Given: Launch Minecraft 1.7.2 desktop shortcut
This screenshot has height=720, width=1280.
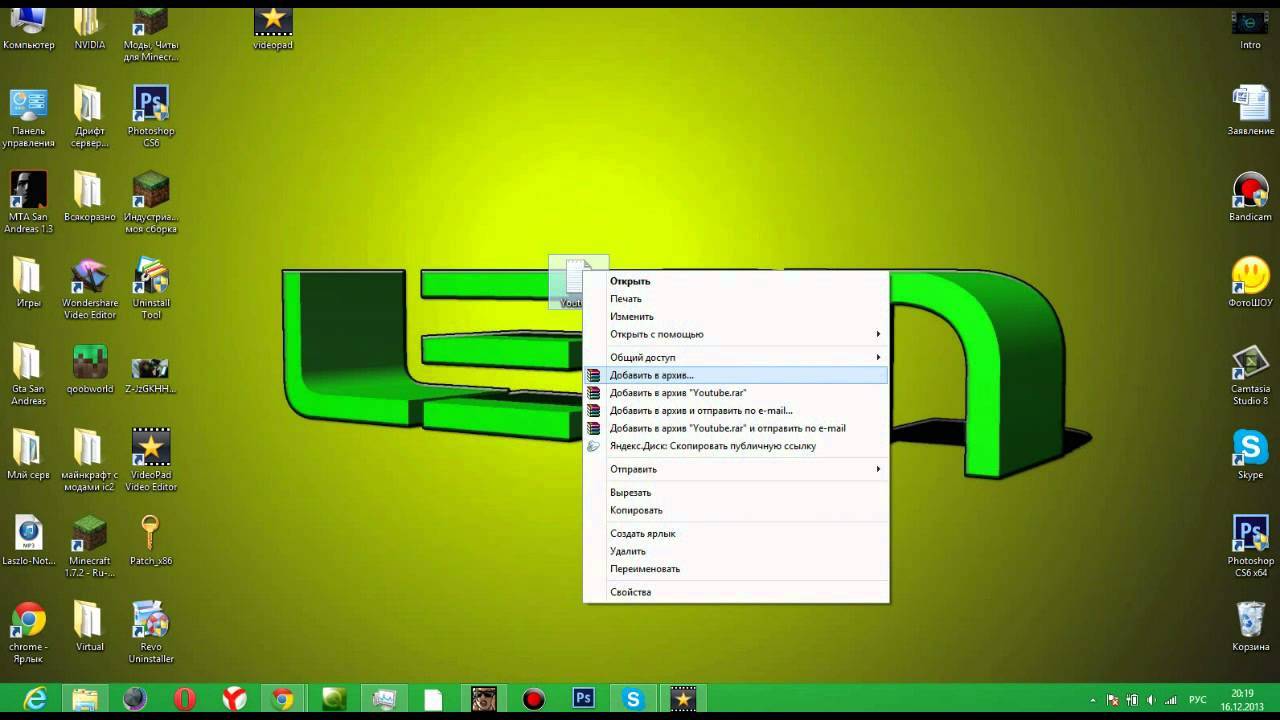Looking at the screenshot, I should click(89, 548).
